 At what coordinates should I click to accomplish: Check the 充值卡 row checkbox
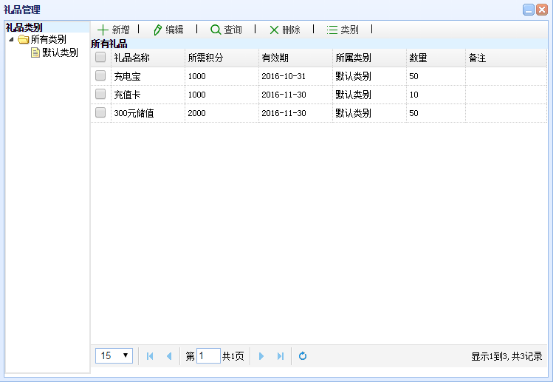tap(101, 94)
